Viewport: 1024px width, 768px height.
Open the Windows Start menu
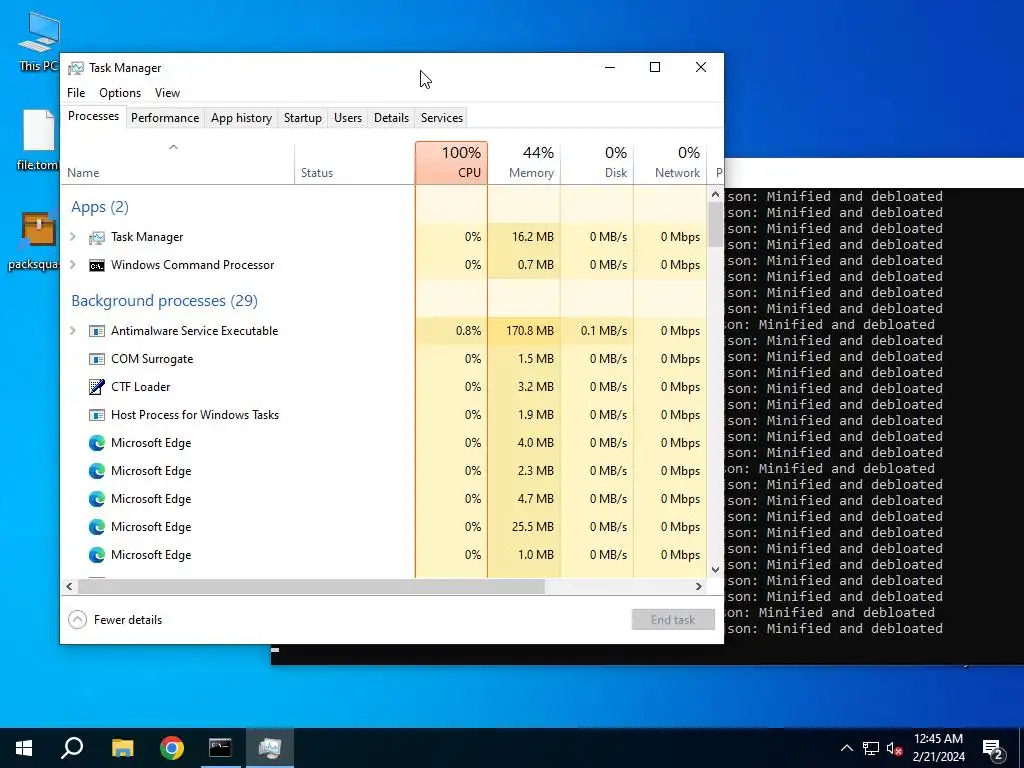[24, 748]
